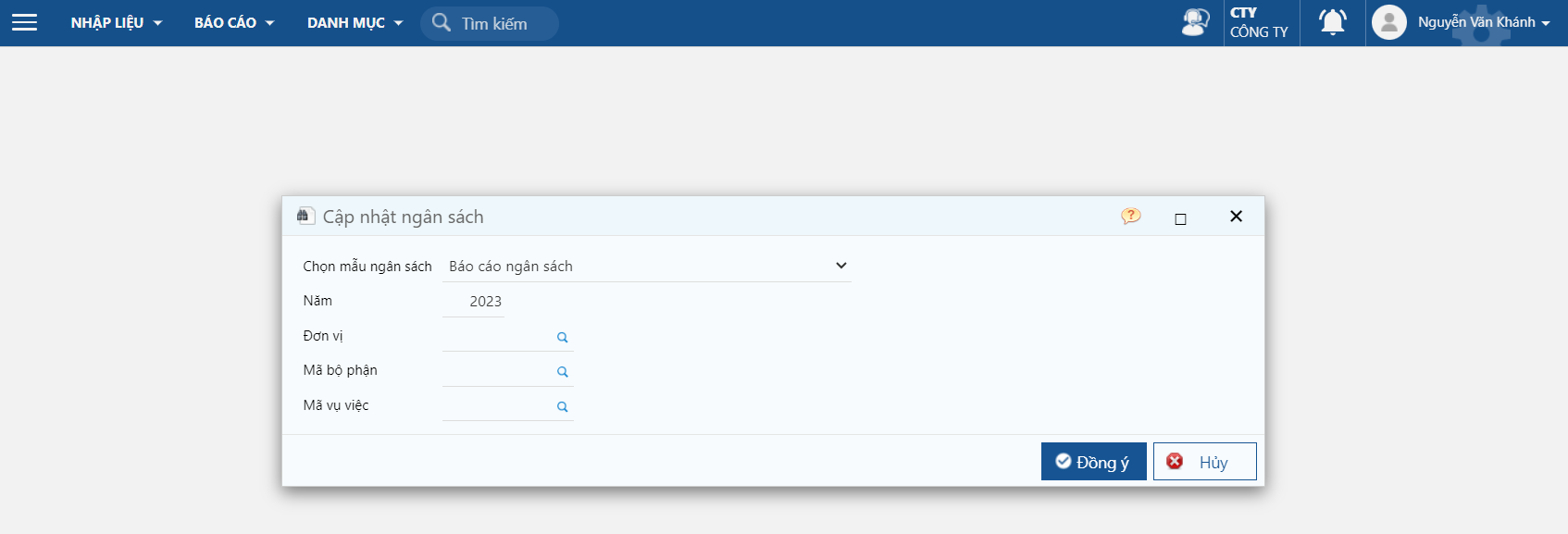Click the Đồng ý button
Image resolution: width=1568 pixels, height=534 pixels.
click(x=1093, y=462)
